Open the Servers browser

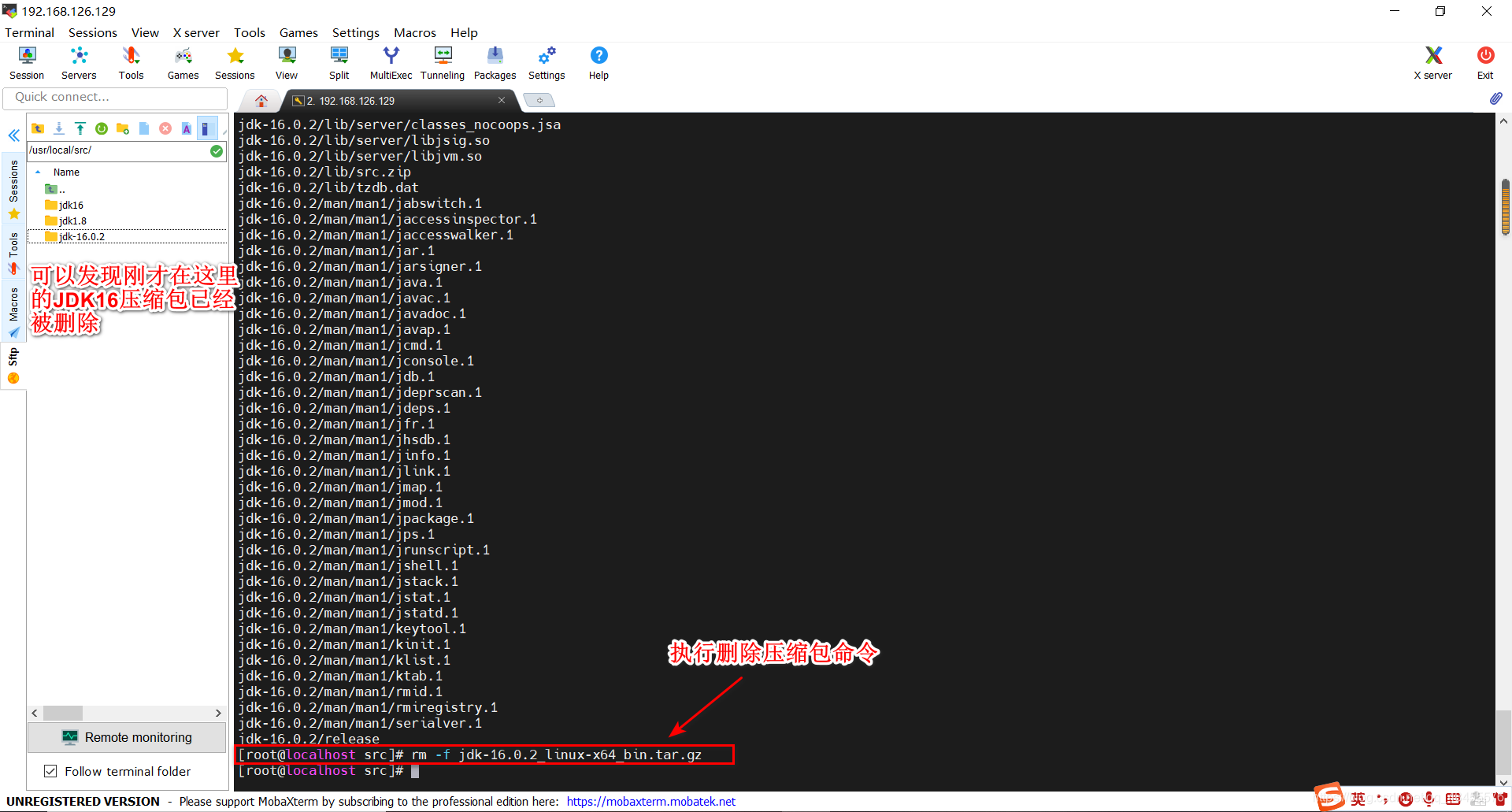click(x=78, y=62)
